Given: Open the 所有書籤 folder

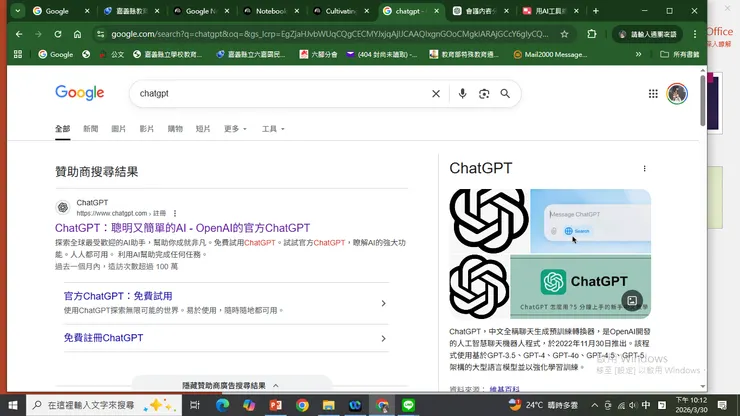Looking at the screenshot, I should 680,54.
